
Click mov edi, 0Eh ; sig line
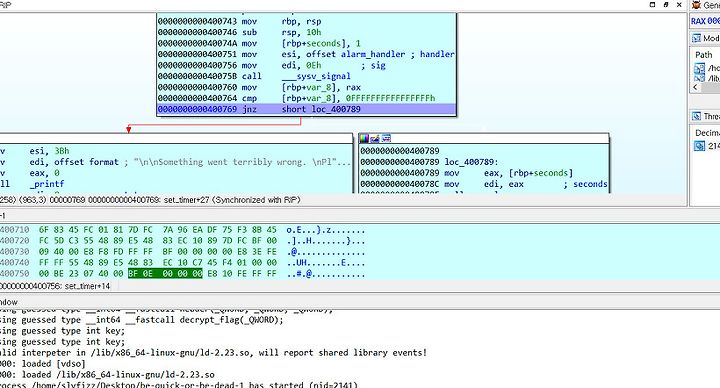coord(272,65)
